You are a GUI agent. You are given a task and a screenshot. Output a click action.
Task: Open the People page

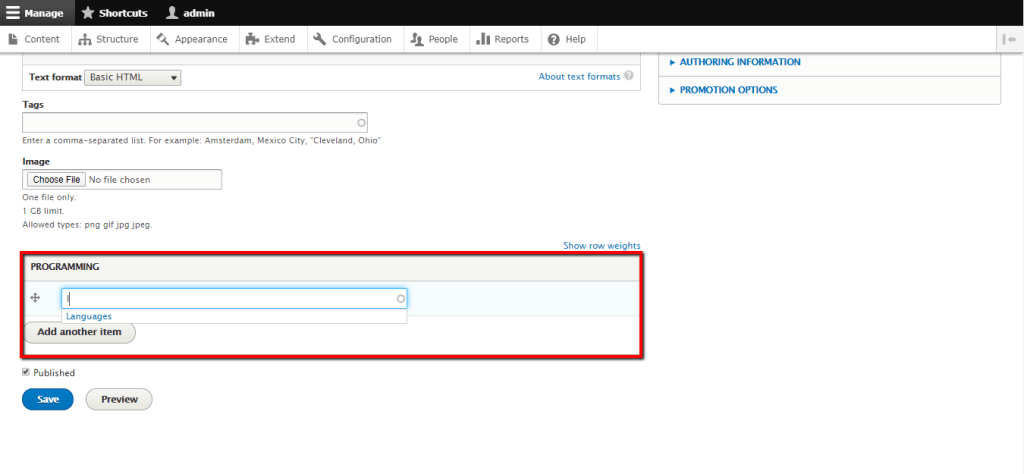point(434,39)
